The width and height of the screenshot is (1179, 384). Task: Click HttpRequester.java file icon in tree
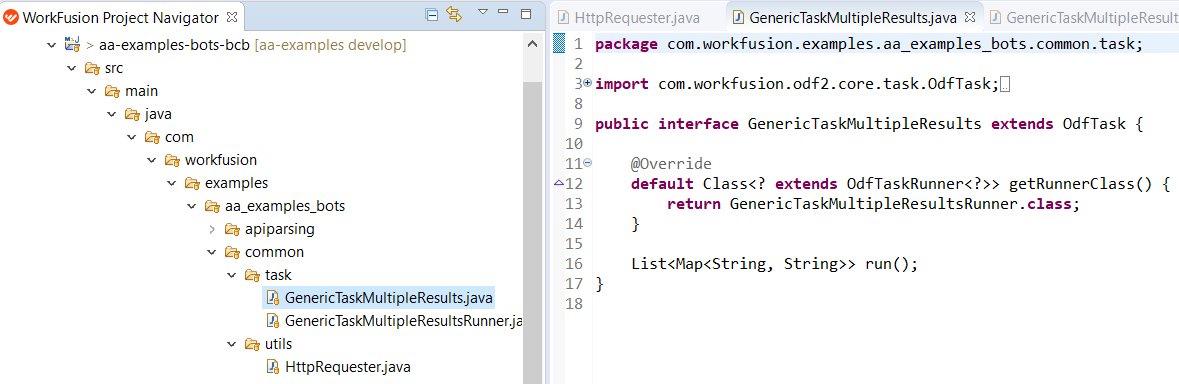(x=274, y=367)
